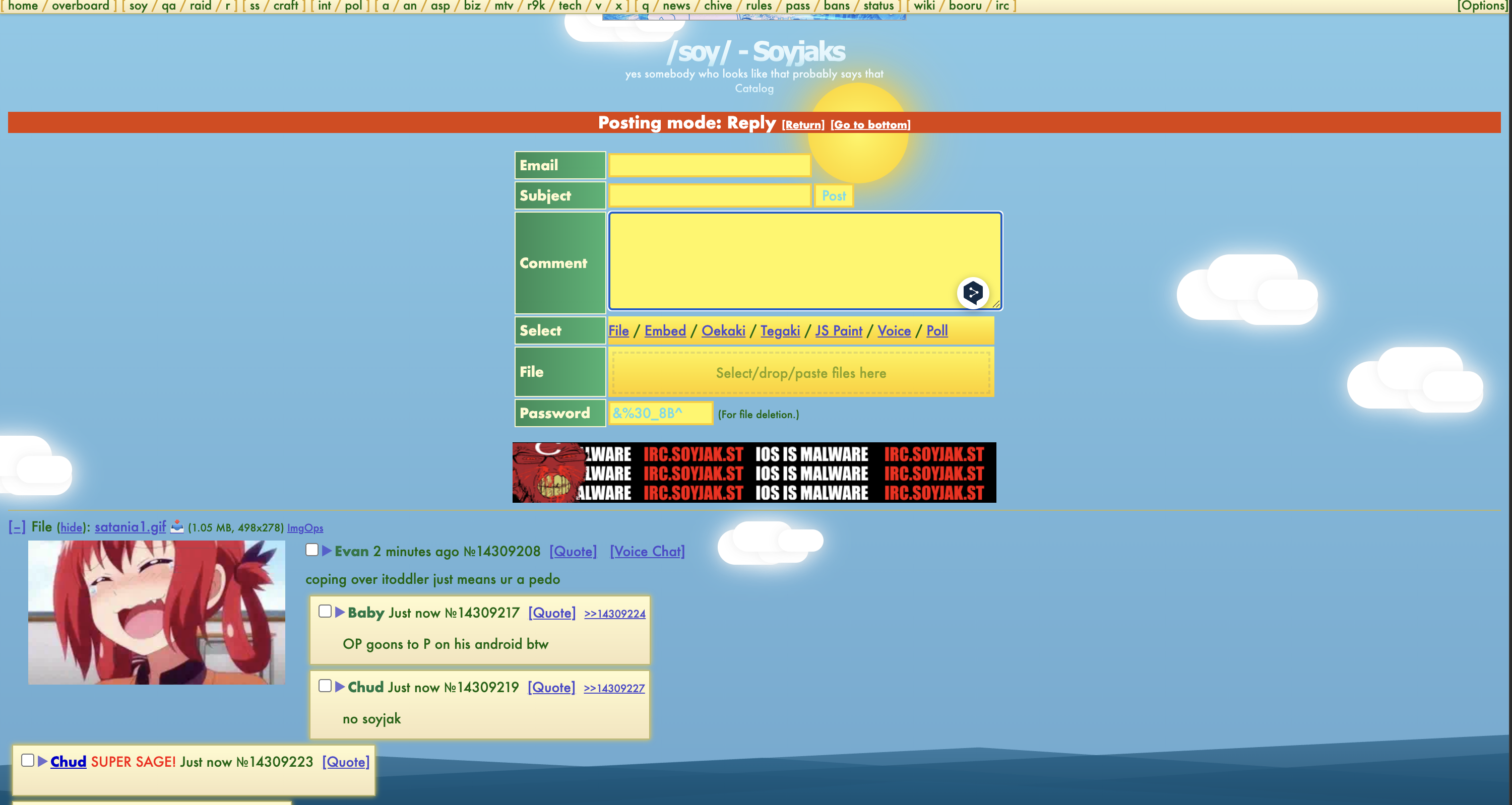Click the triangle menu arrow beside Evan
Screen dimensions: 1512x805
click(x=327, y=551)
